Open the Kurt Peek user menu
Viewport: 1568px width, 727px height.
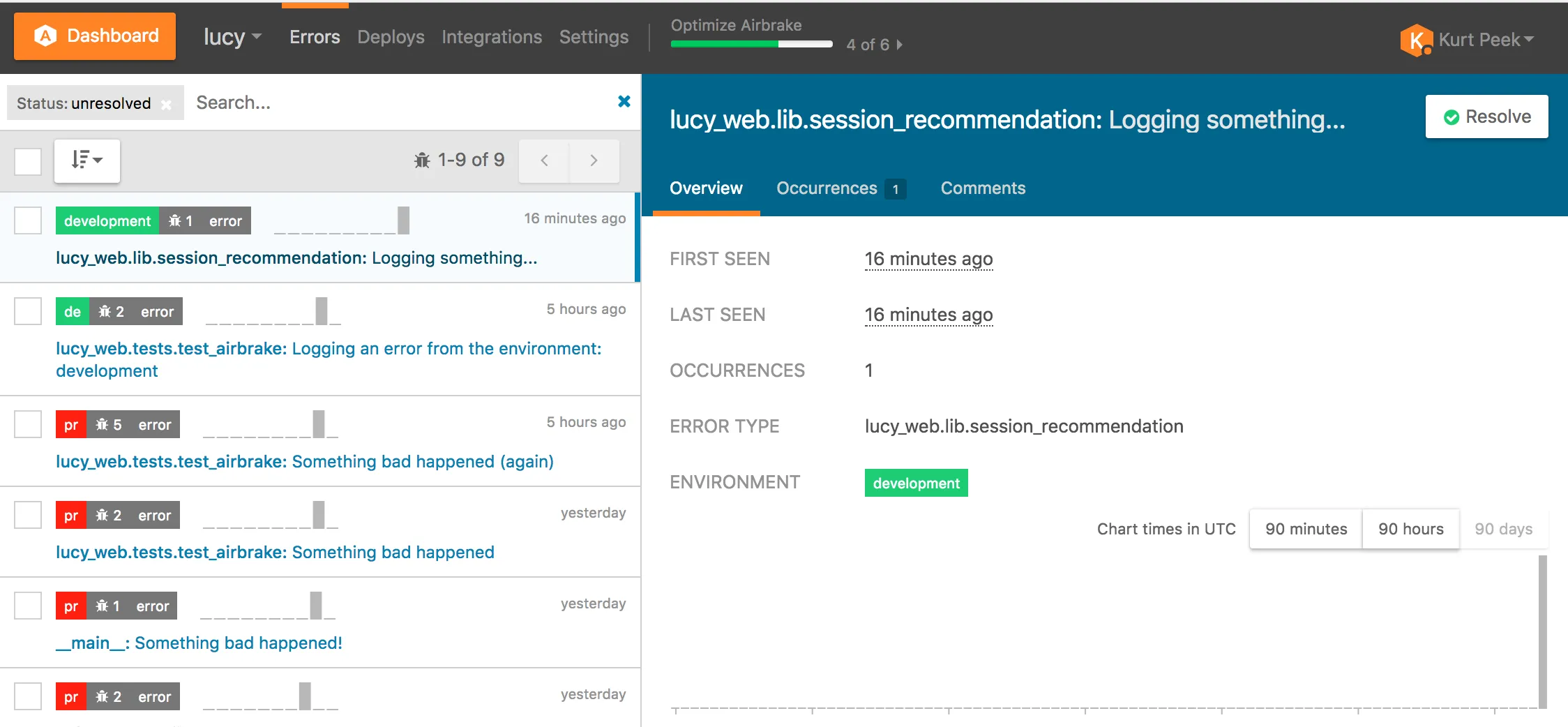(1486, 40)
